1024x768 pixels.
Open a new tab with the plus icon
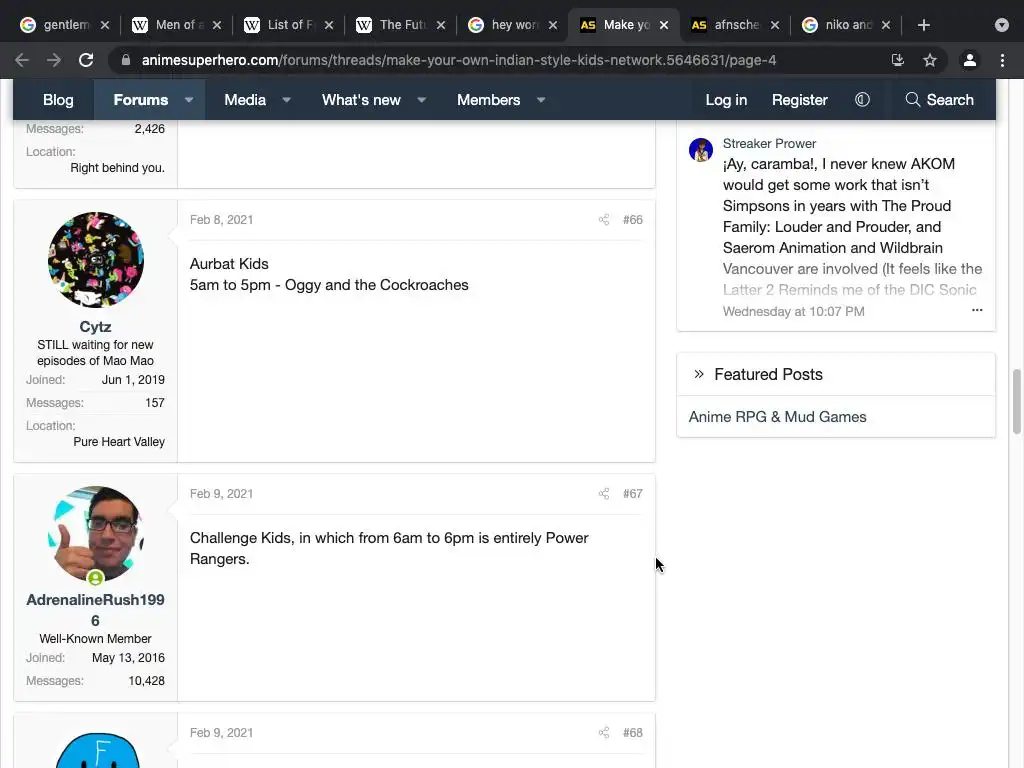[x=923, y=25]
